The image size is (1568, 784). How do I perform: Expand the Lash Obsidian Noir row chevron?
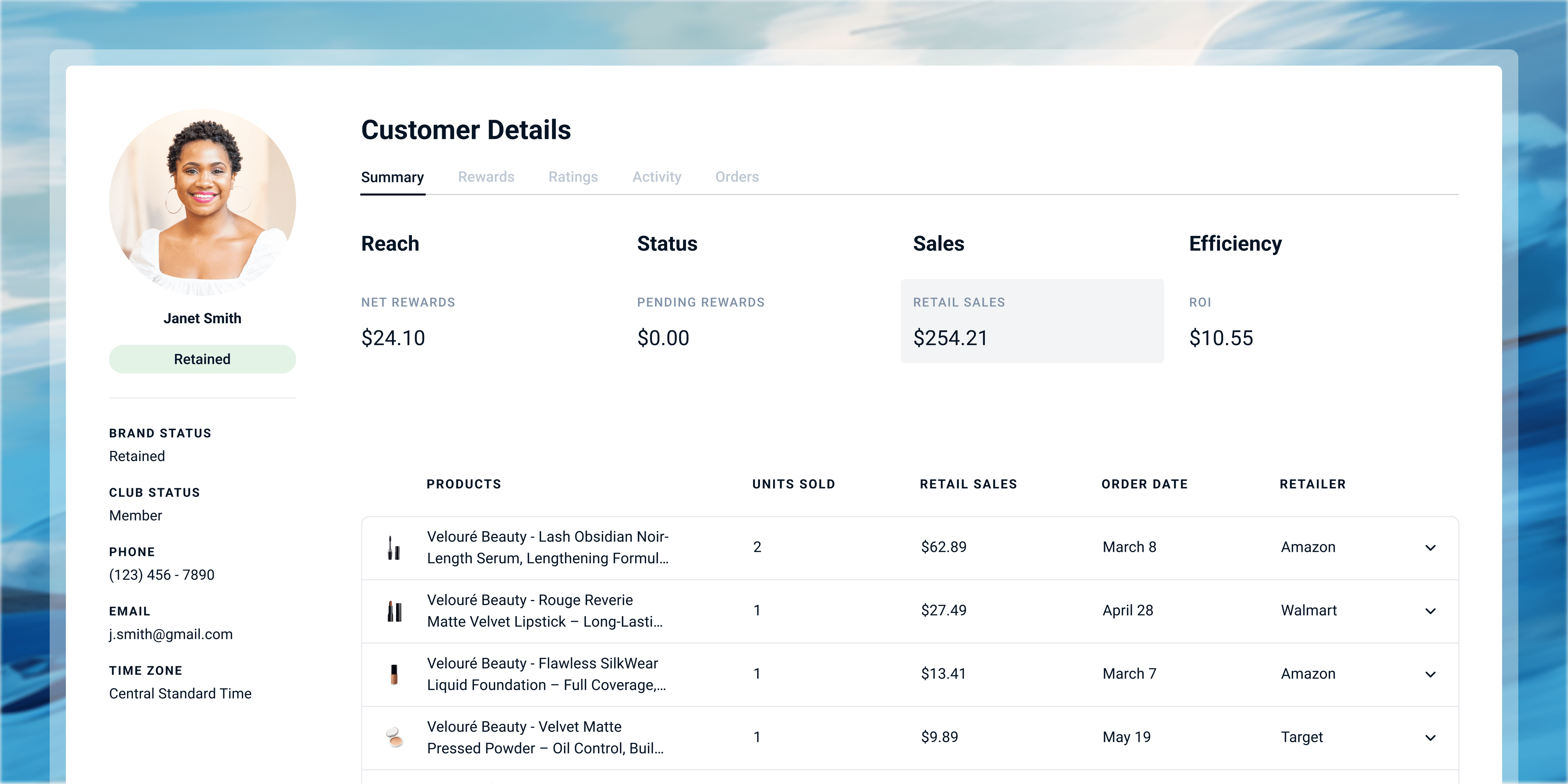pyautogui.click(x=1430, y=548)
